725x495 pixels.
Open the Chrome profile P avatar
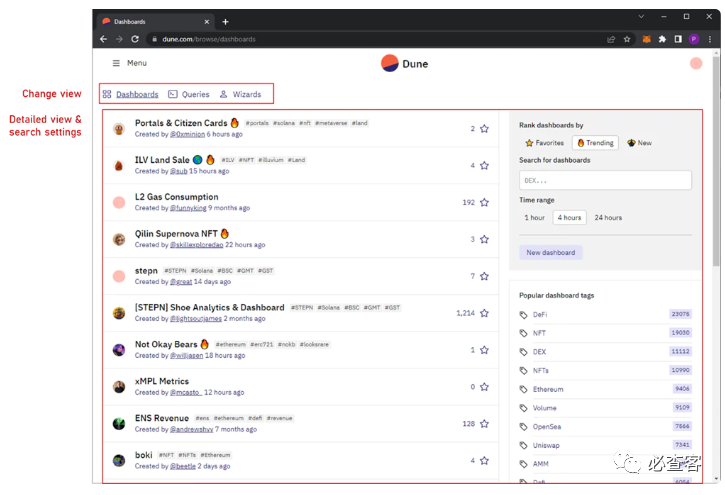tap(694, 39)
